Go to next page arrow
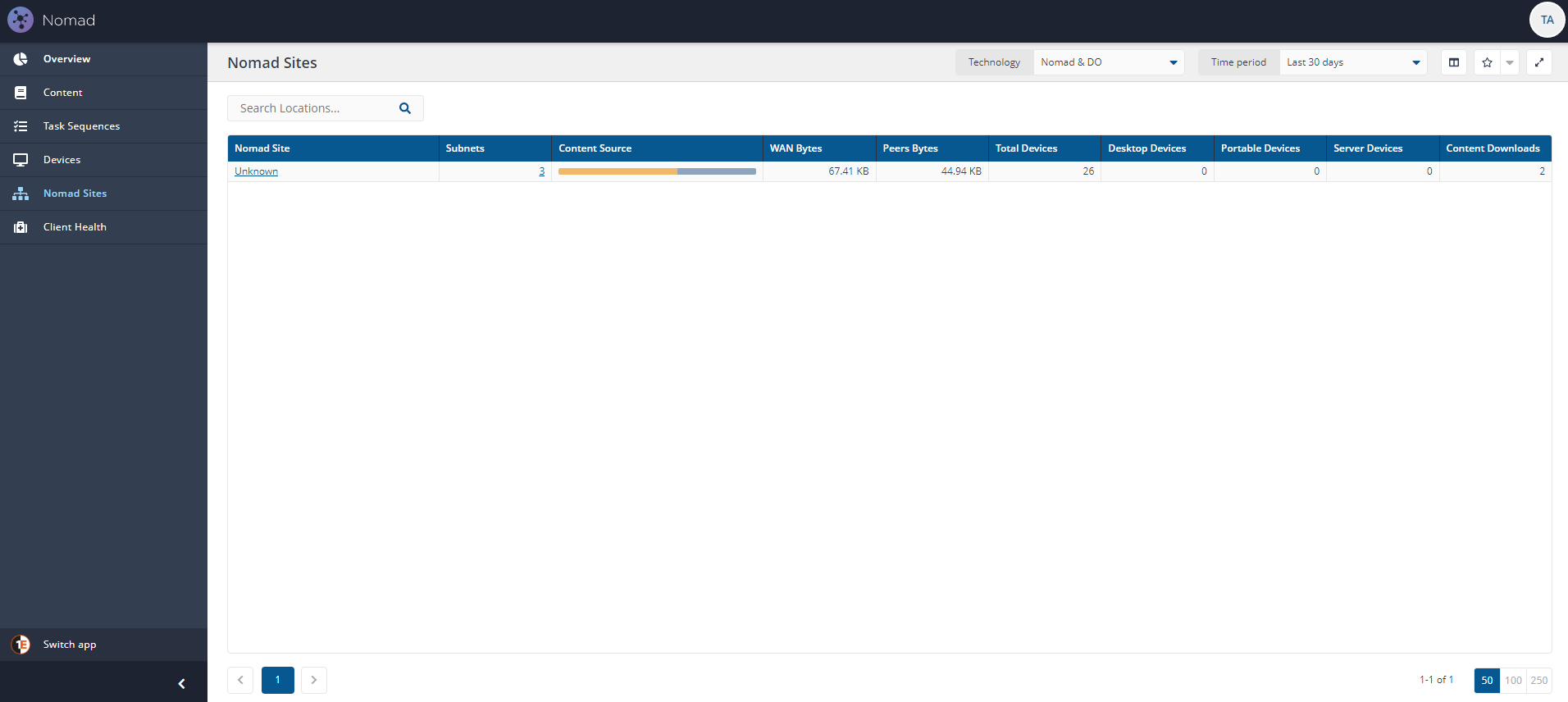 (314, 680)
